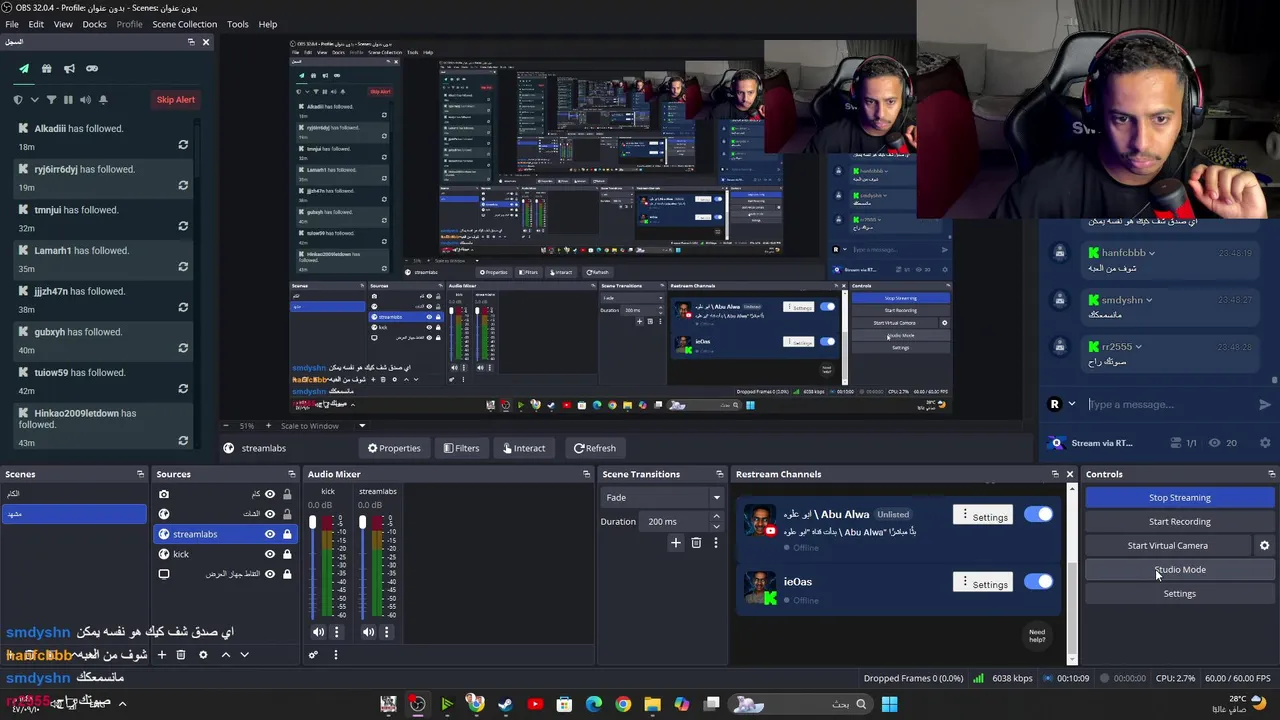1280x720 pixels.
Task: Unlock the streamlabs source
Action: (x=287, y=534)
